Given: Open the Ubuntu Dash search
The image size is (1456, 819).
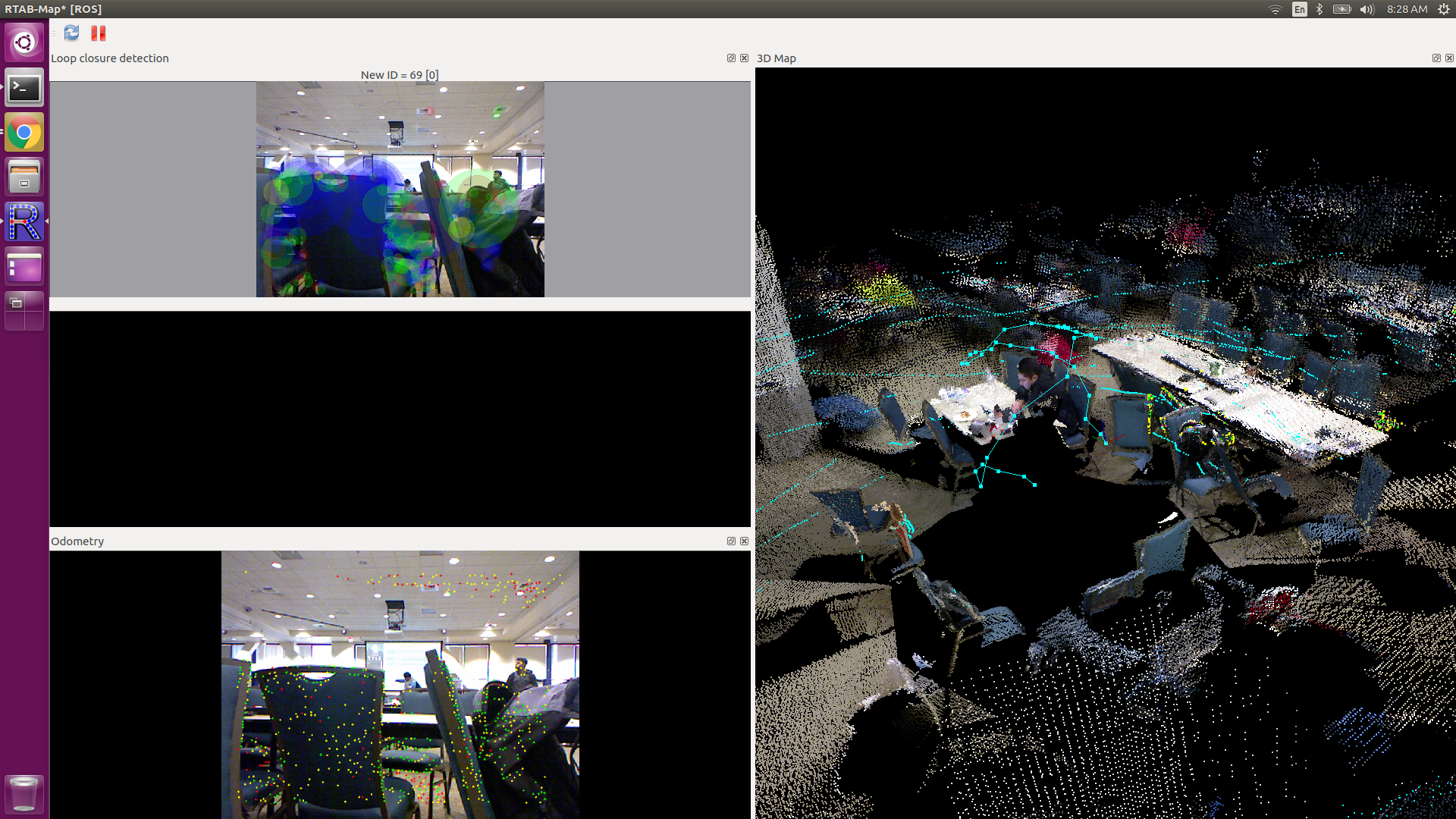Looking at the screenshot, I should click(24, 42).
